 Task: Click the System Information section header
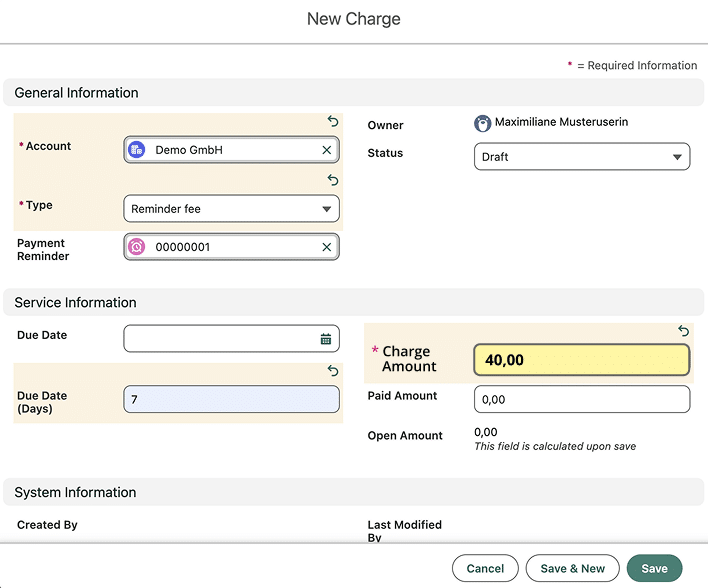pos(353,492)
